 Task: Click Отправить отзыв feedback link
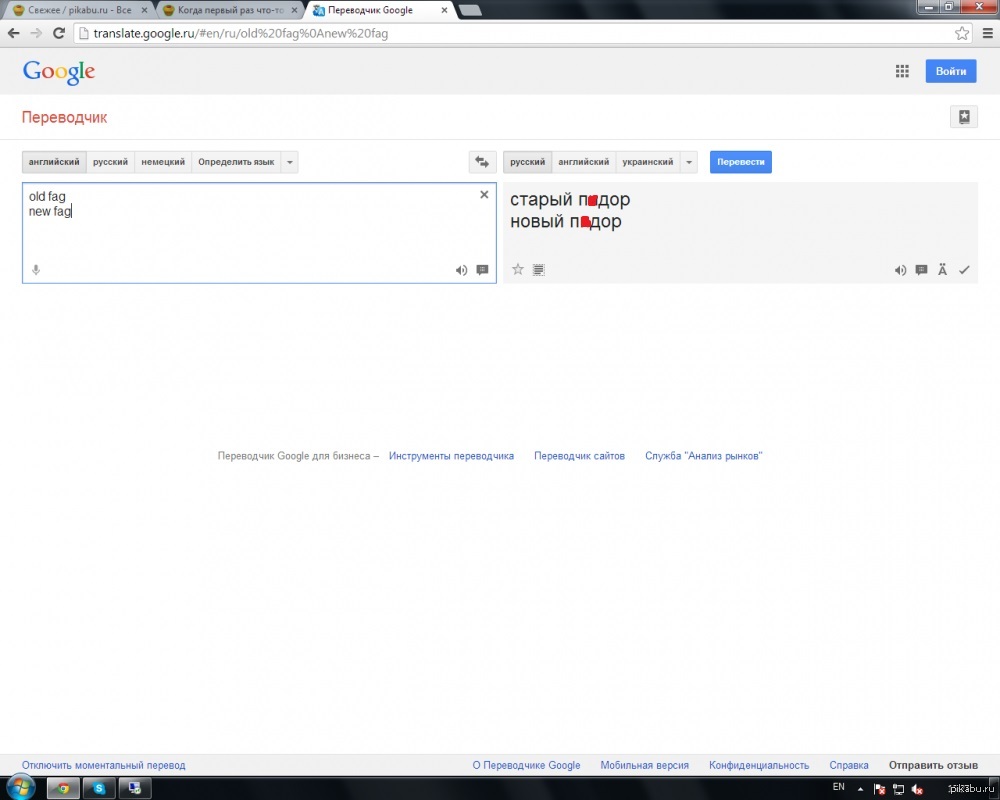point(933,765)
